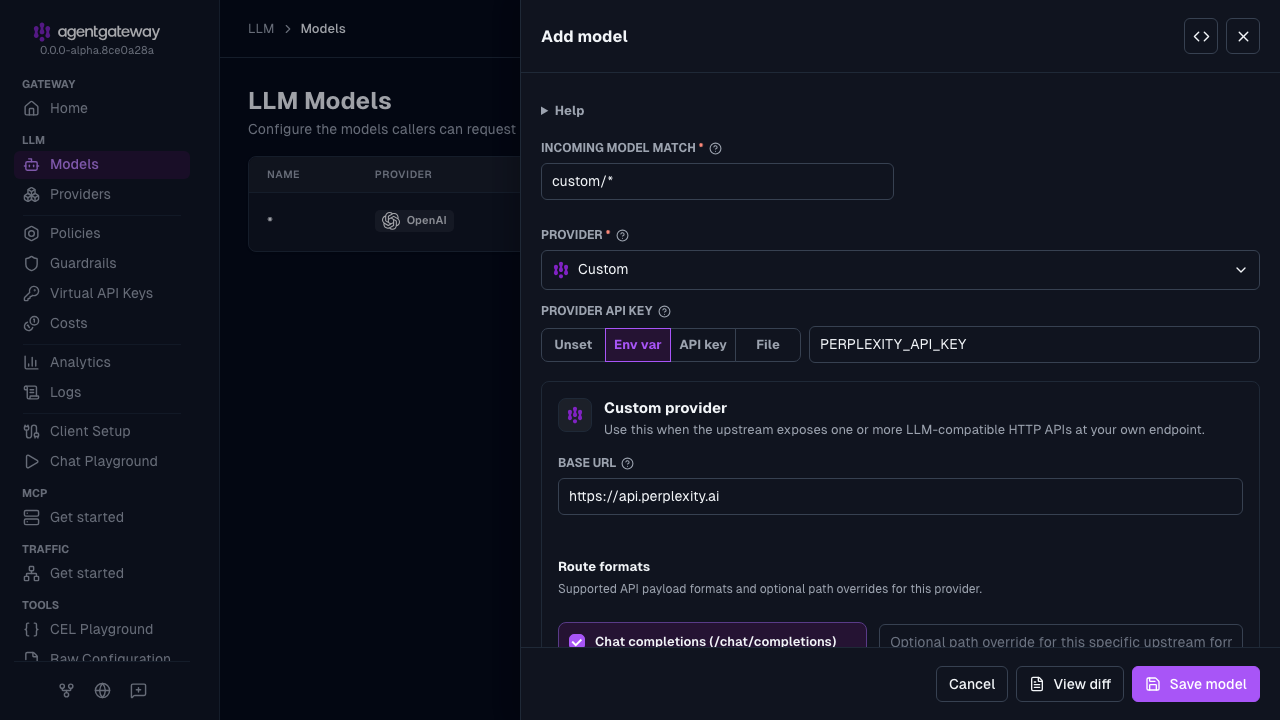This screenshot has width=1280, height=720.
Task: Click the help icon next to Provider label
Action: [622, 236]
